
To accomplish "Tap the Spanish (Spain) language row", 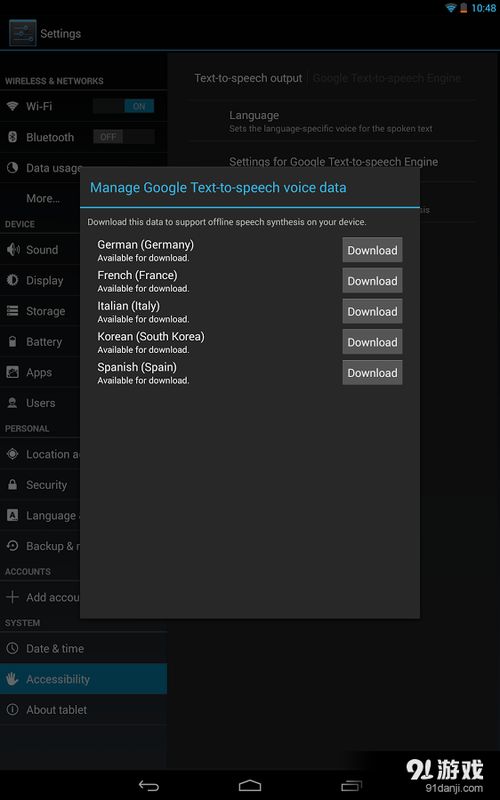I will point(250,372).
